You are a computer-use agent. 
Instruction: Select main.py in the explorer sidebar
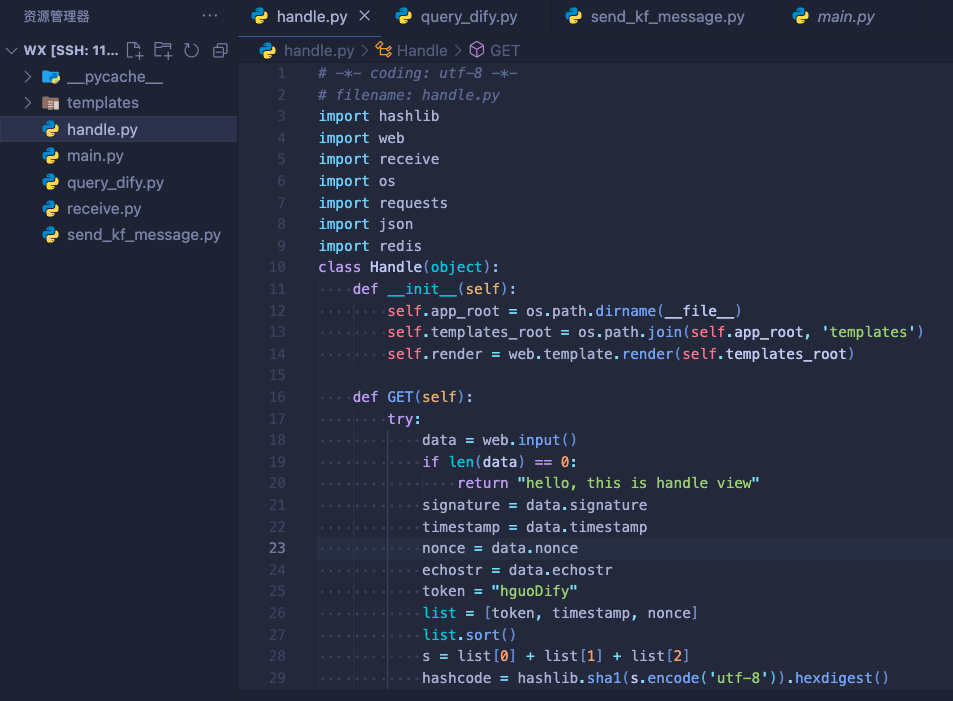(95, 156)
